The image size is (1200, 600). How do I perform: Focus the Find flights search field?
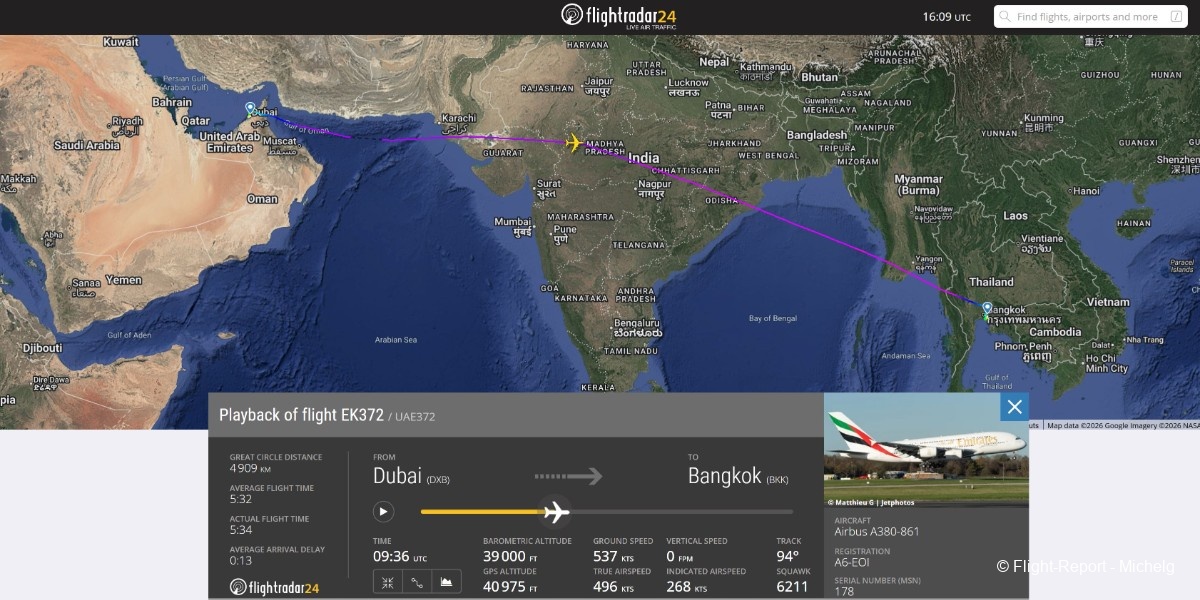[1091, 17]
